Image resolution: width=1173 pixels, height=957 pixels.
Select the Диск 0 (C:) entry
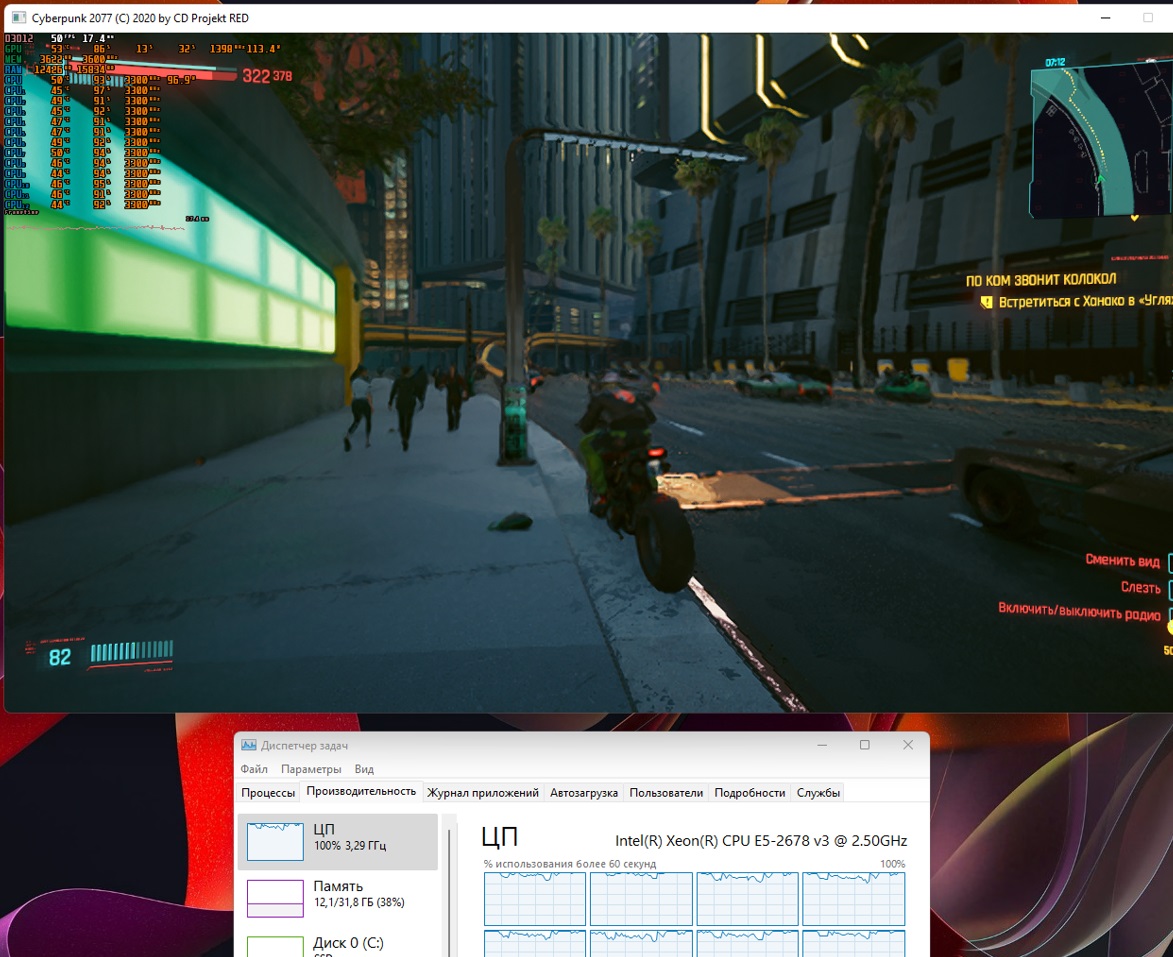pos(337,944)
